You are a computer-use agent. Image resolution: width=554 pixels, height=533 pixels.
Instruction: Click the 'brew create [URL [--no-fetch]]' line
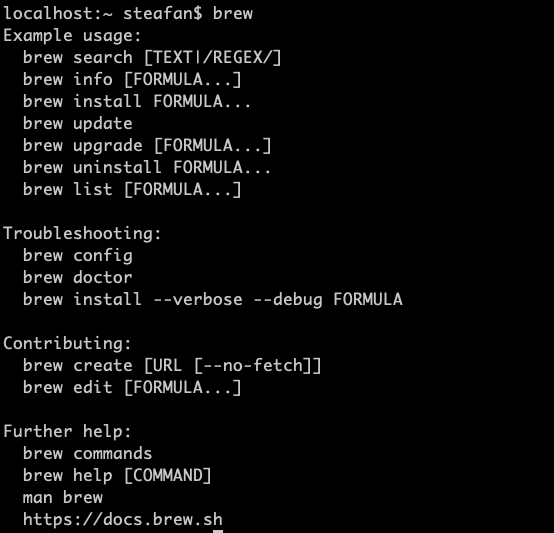click(172, 365)
